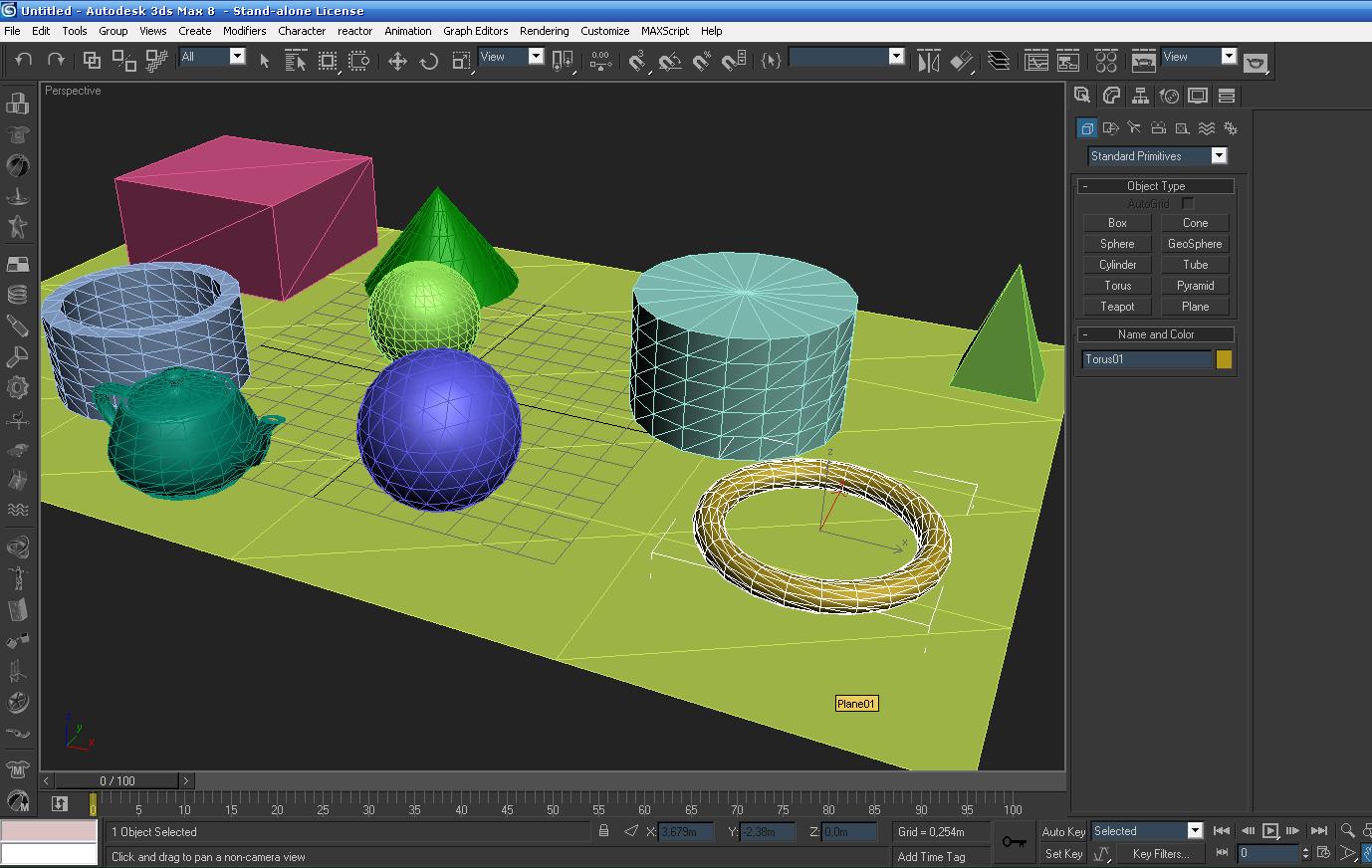Activate the Select and Link tool
Viewport: 1372px width, 868px height.
(92, 61)
